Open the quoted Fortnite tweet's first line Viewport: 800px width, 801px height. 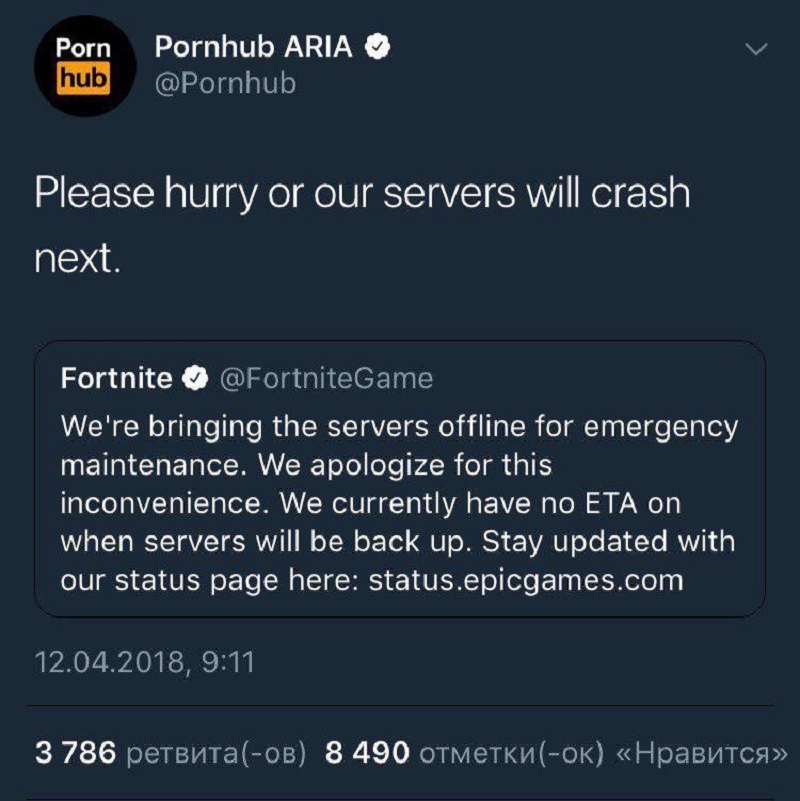click(399, 427)
